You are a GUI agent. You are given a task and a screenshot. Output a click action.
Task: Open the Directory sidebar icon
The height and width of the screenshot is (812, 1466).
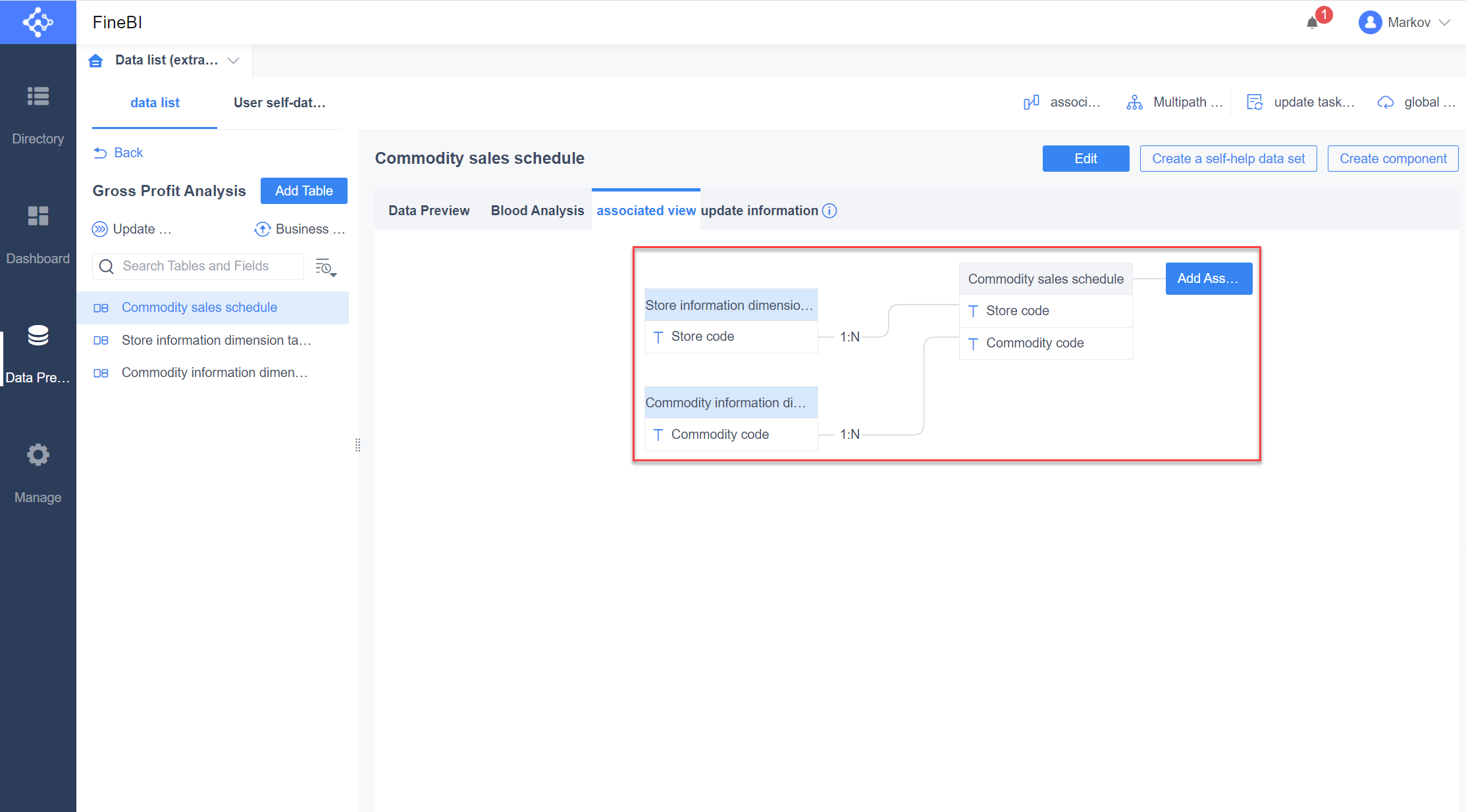(x=38, y=97)
